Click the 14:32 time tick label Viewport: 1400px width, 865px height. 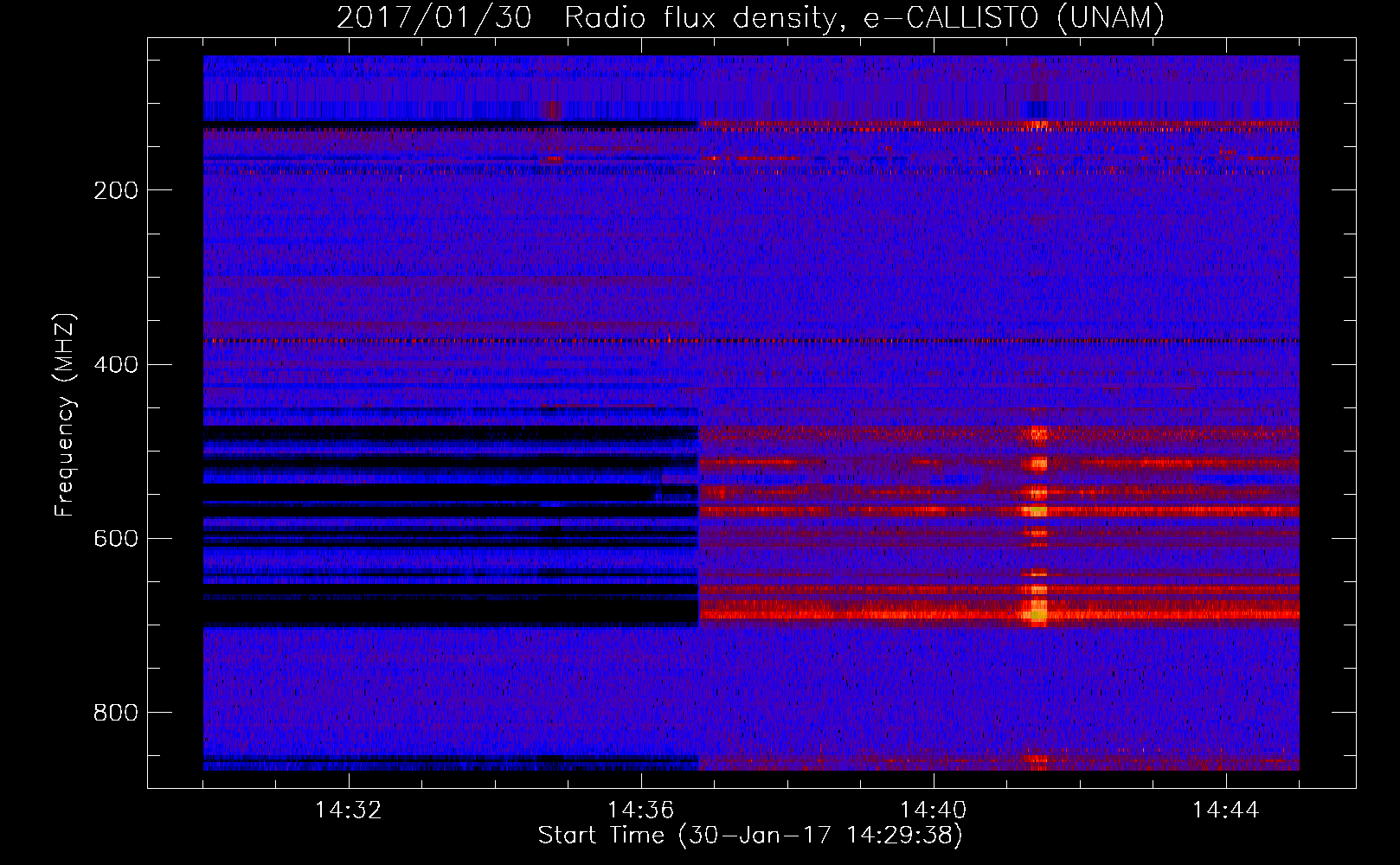348,811
